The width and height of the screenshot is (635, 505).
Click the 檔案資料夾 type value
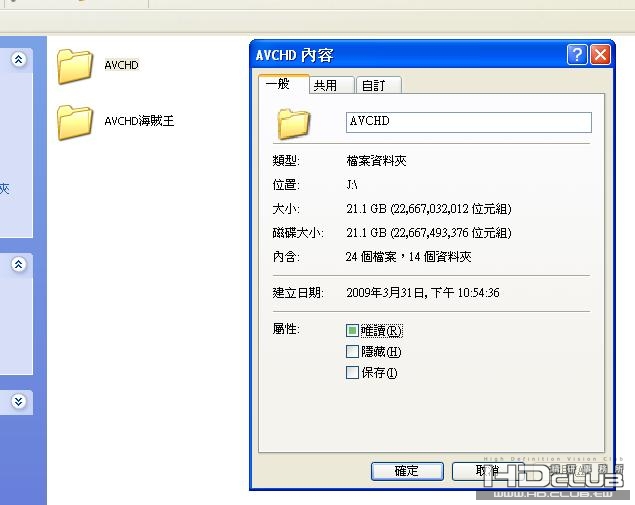(376, 161)
